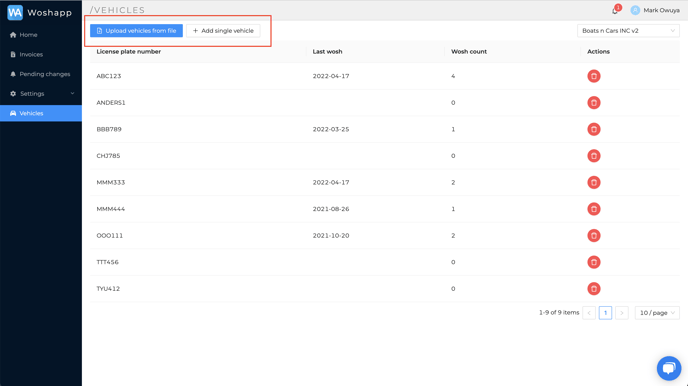Click last wosh date 2022-03-25
This screenshot has width=688, height=386.
click(331, 129)
